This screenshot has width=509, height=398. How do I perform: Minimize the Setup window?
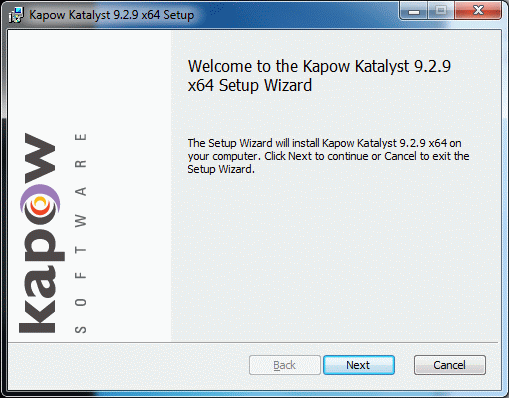pos(414,11)
